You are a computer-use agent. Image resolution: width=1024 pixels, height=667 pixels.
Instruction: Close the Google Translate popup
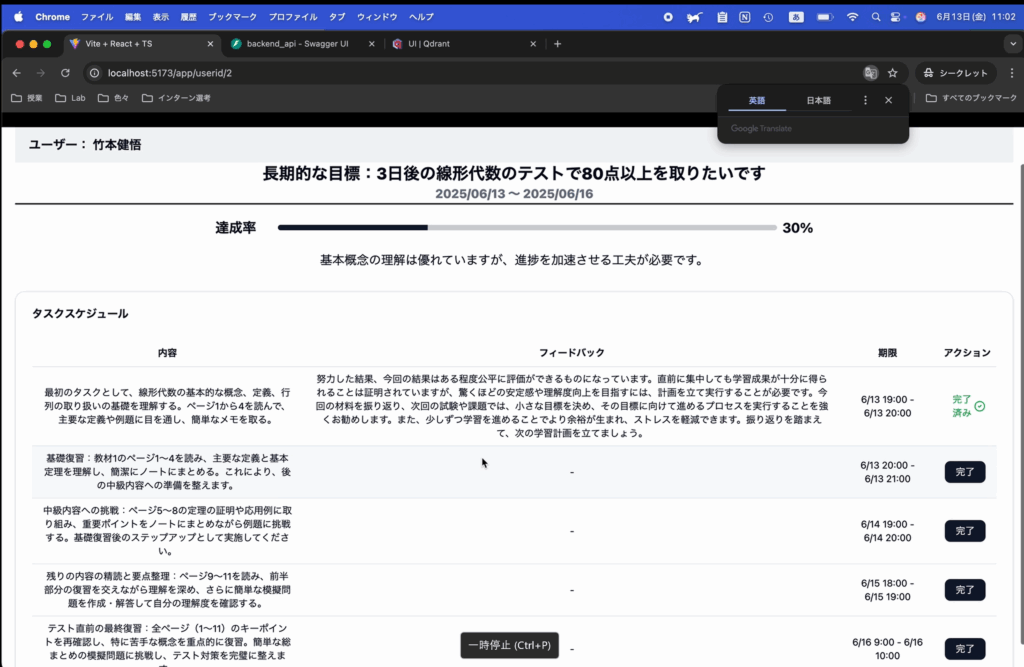tap(888, 100)
